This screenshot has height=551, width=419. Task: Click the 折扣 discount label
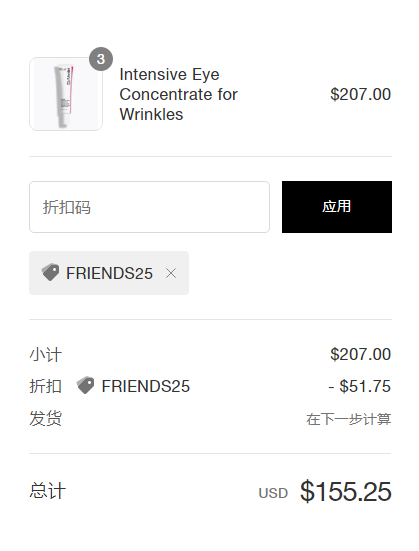coord(46,386)
